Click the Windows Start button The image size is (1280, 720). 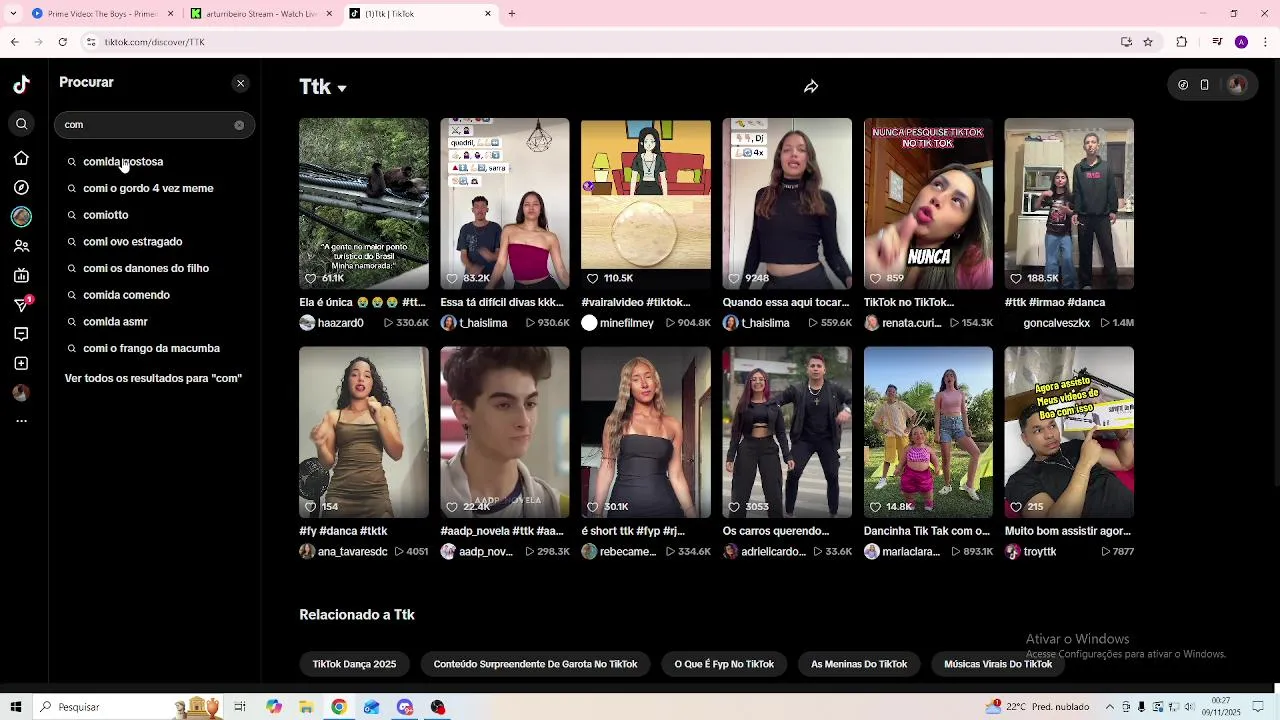coord(16,707)
